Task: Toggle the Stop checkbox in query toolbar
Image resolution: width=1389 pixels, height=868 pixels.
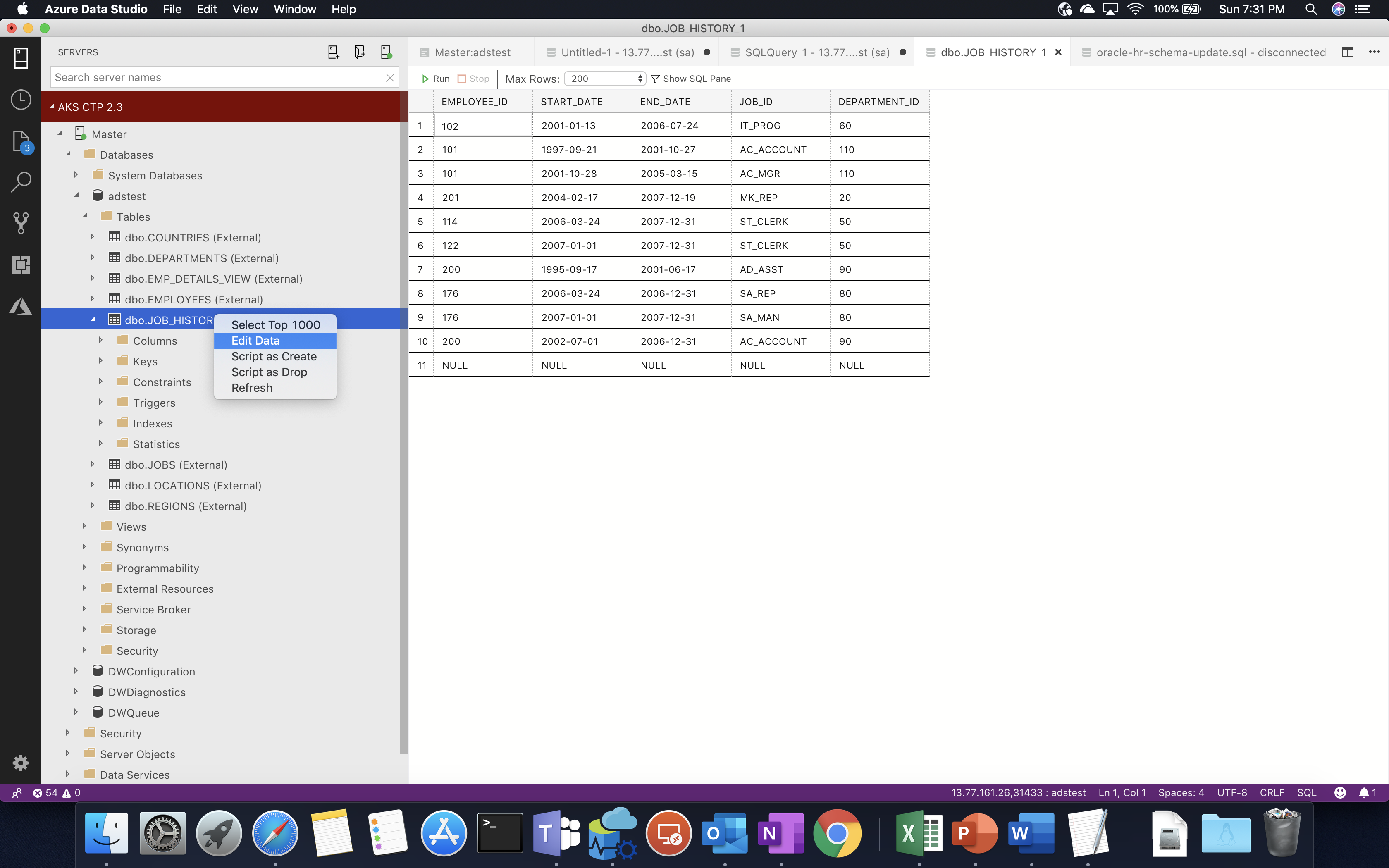Action: point(463,79)
